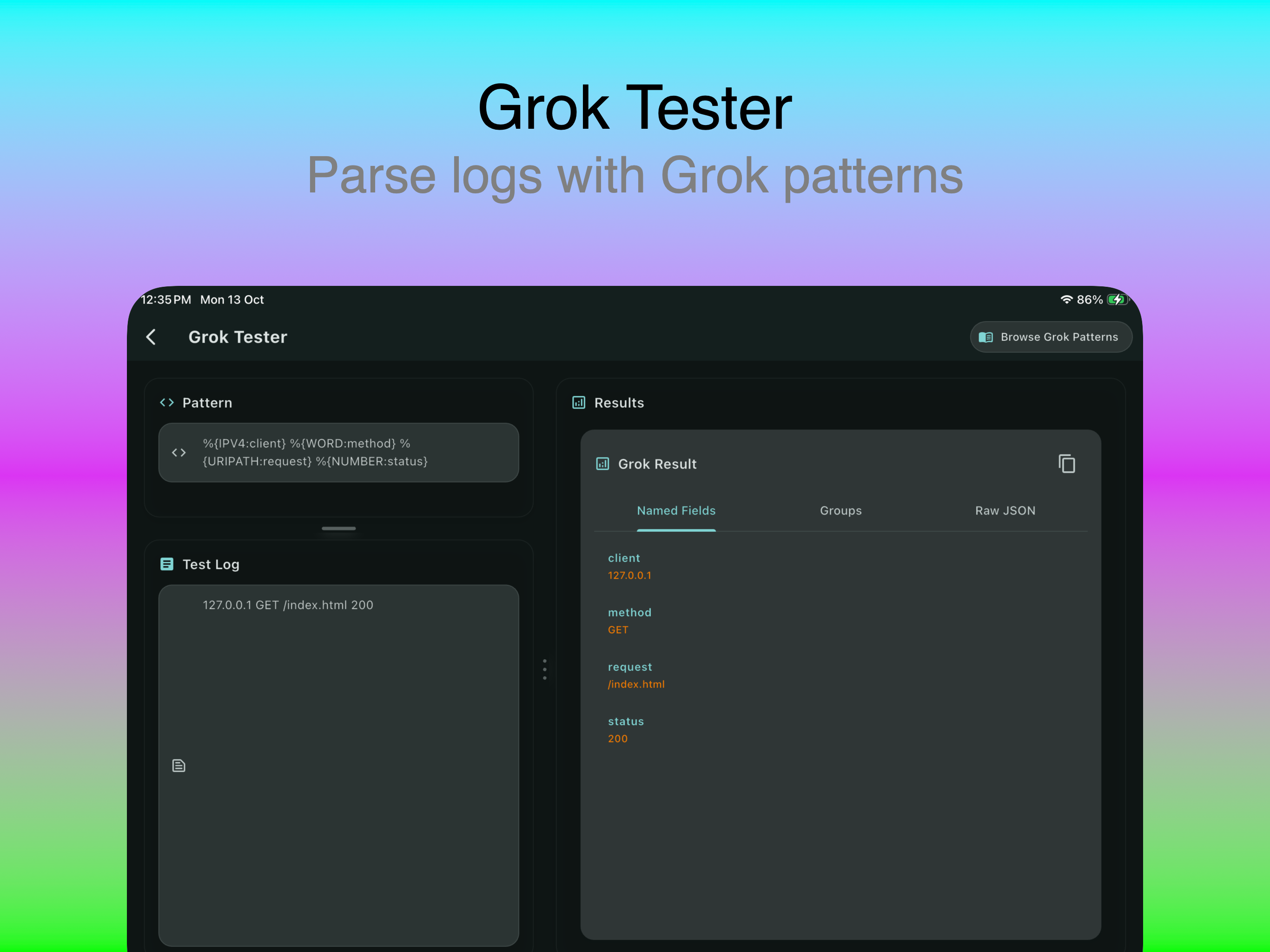Viewport: 1270px width, 952px height.
Task: Switch to the Groups tab
Action: pyautogui.click(x=840, y=510)
